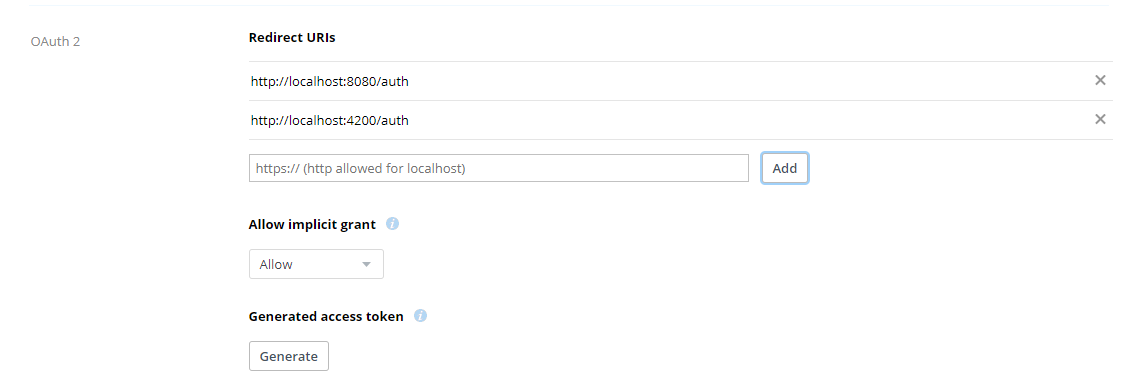Click the Generate button label text

point(288,357)
